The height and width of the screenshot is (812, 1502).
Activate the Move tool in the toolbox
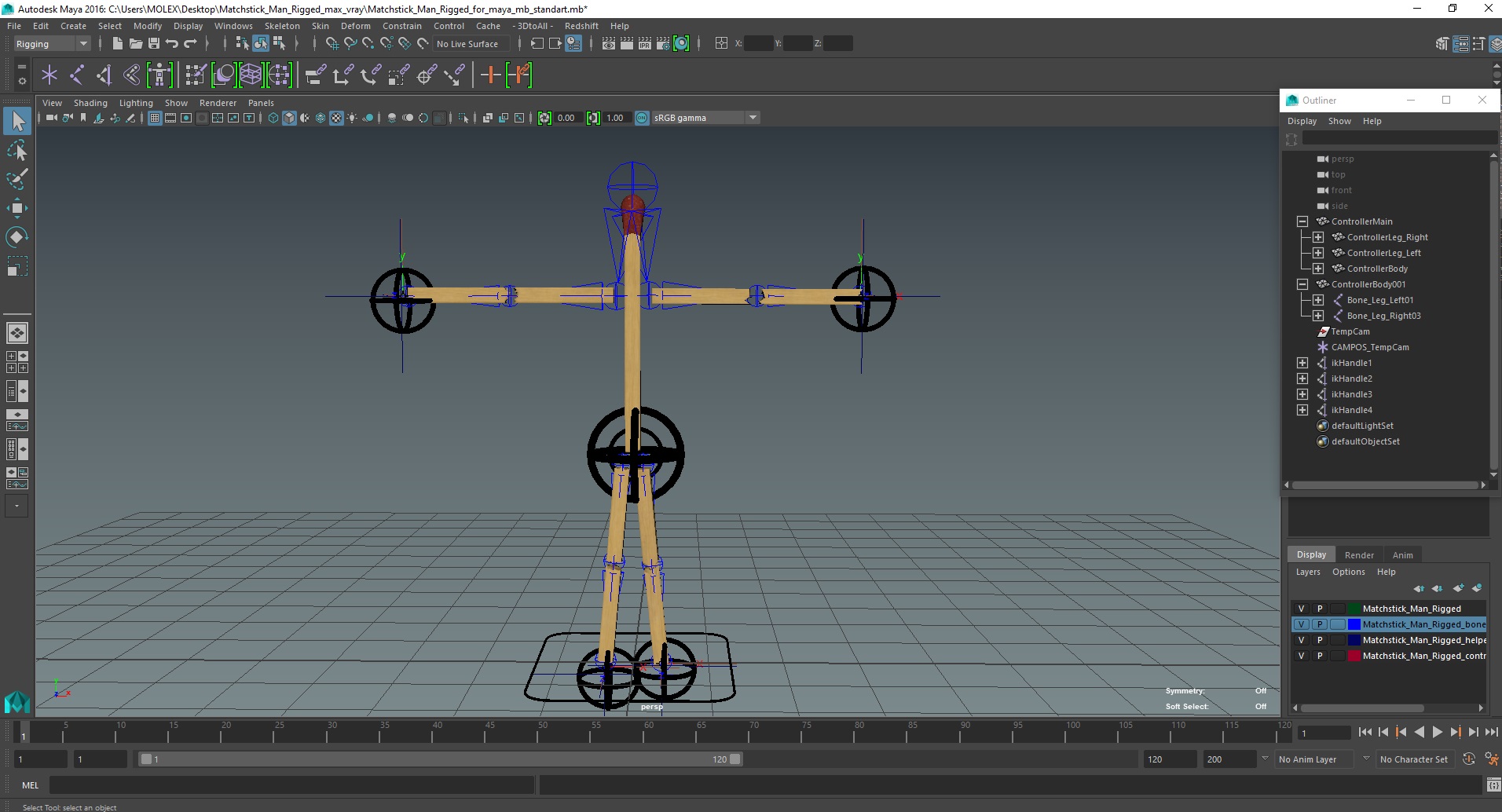tap(17, 208)
